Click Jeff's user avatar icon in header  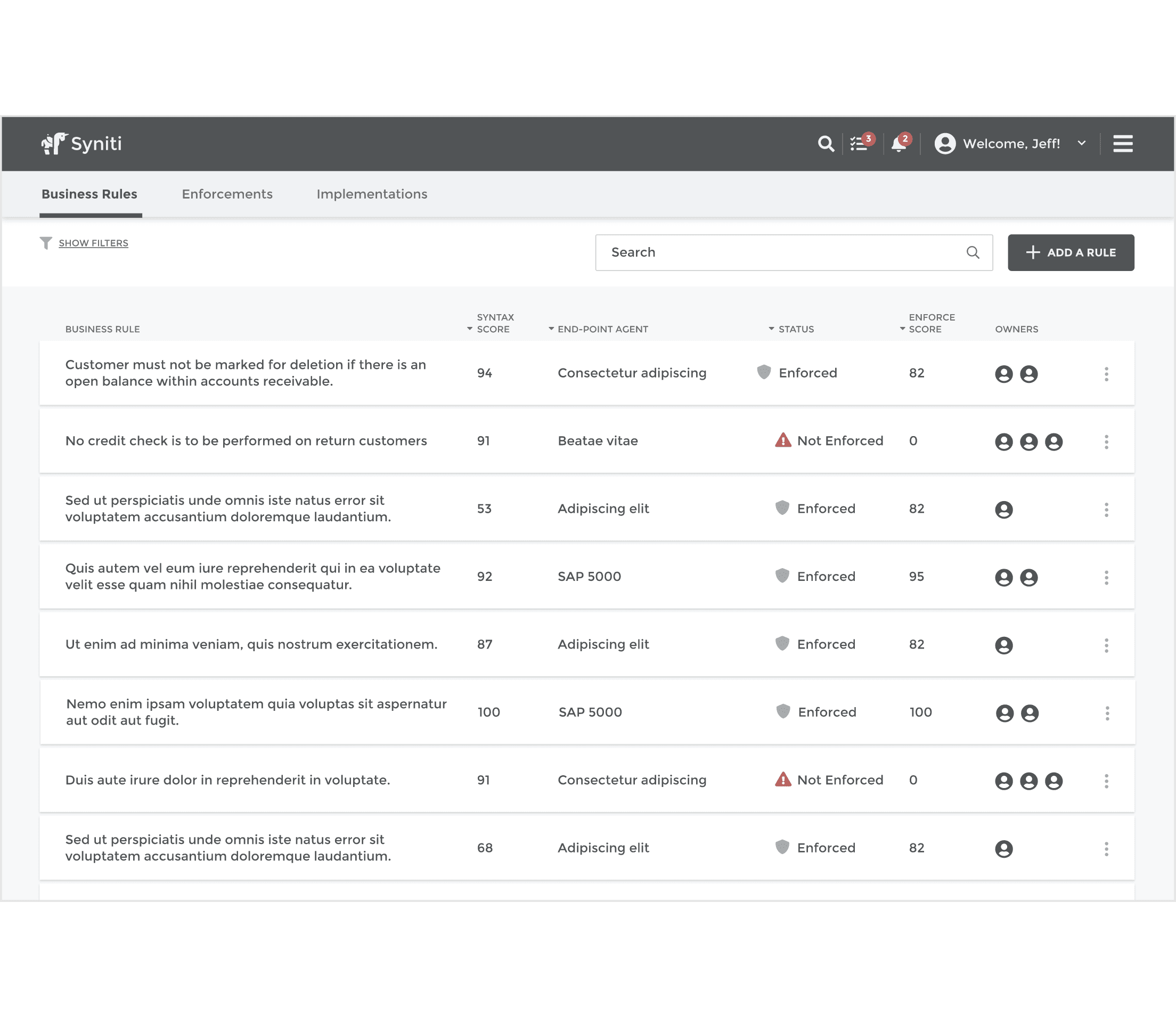(x=945, y=144)
